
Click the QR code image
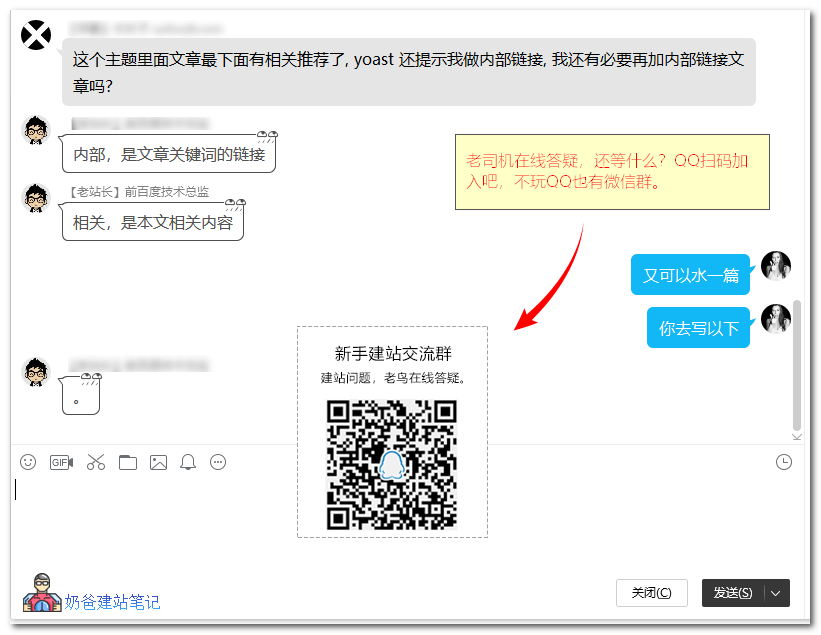(392, 465)
